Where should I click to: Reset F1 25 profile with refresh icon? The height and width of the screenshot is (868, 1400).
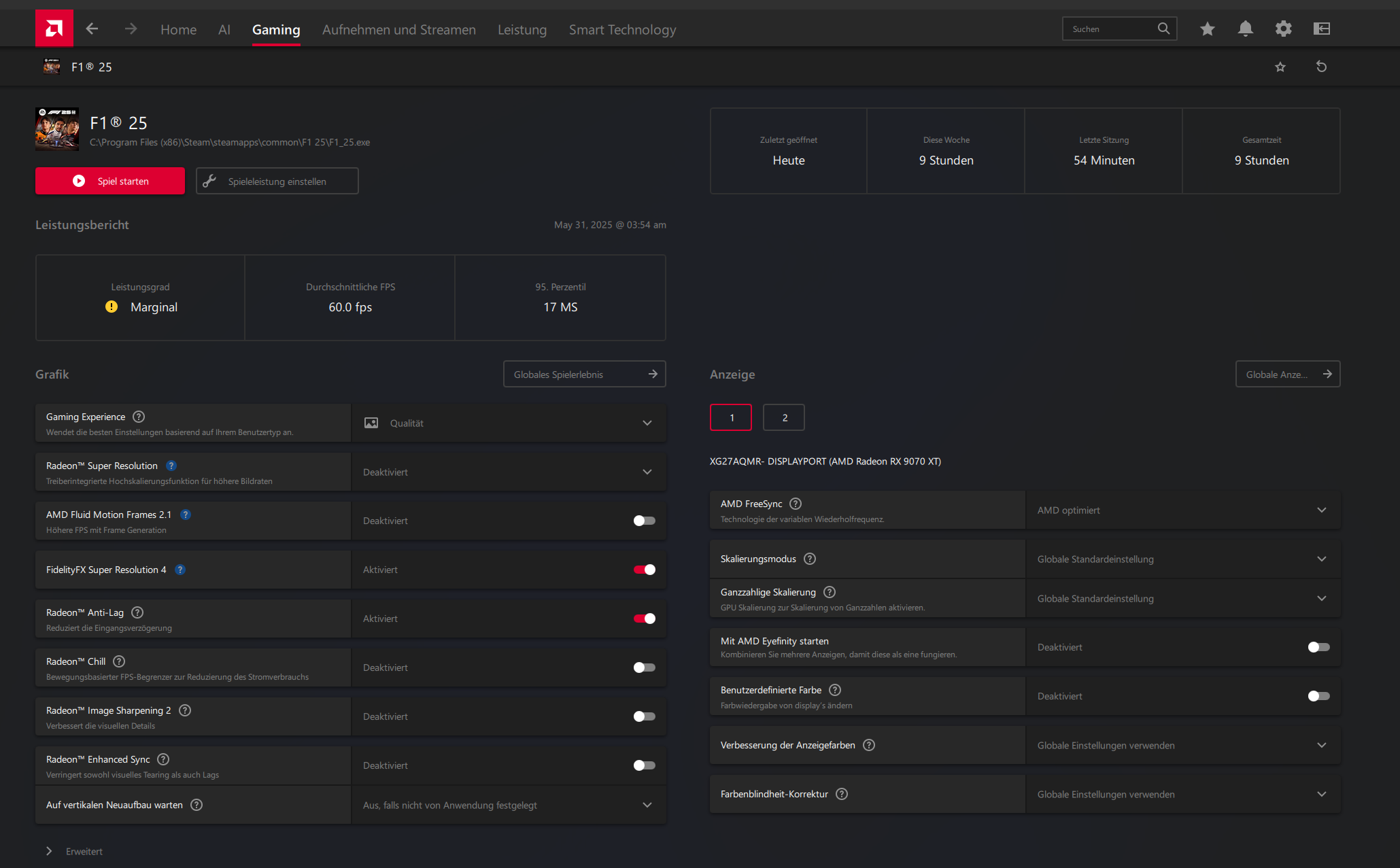(1321, 67)
